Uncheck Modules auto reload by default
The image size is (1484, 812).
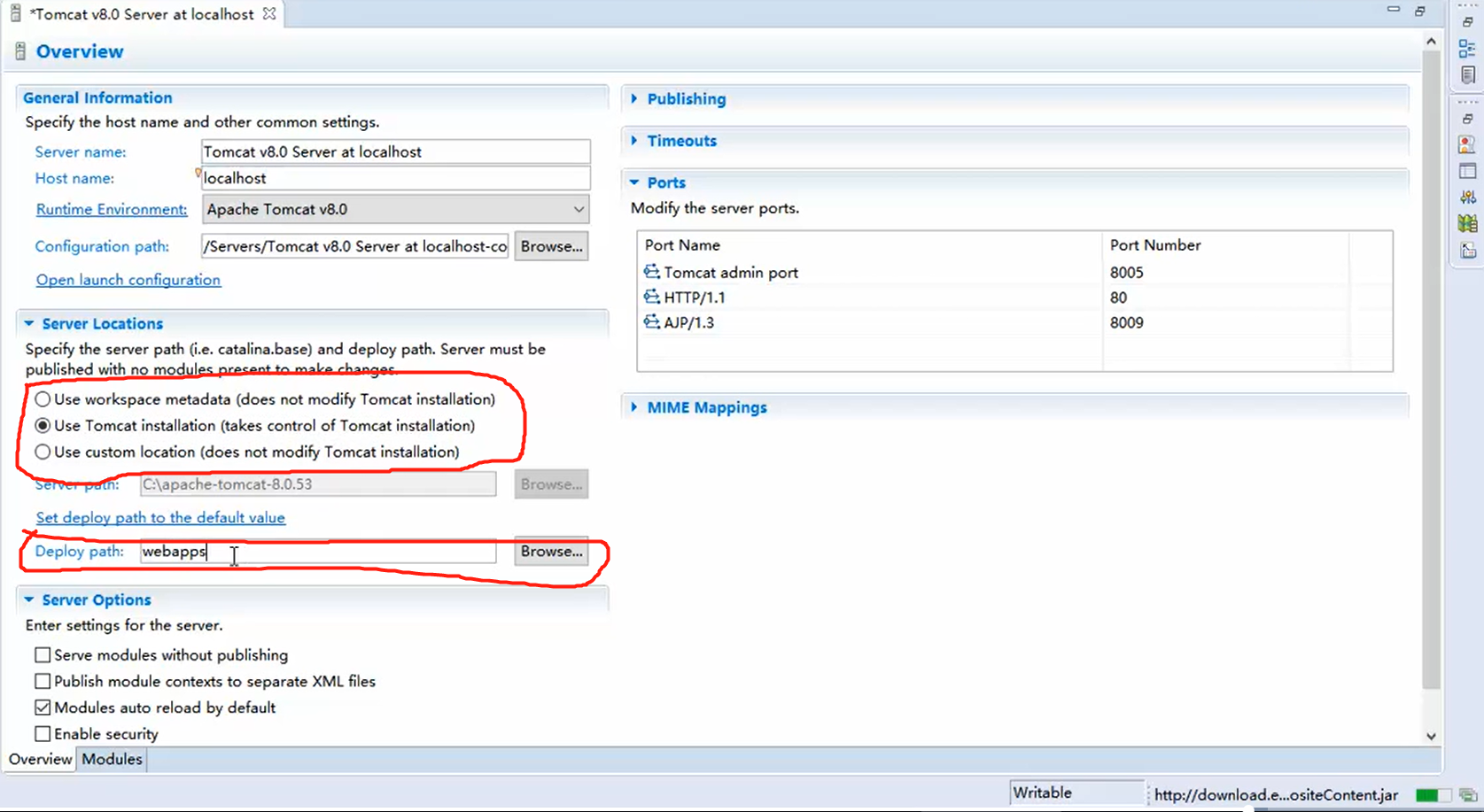[43, 708]
